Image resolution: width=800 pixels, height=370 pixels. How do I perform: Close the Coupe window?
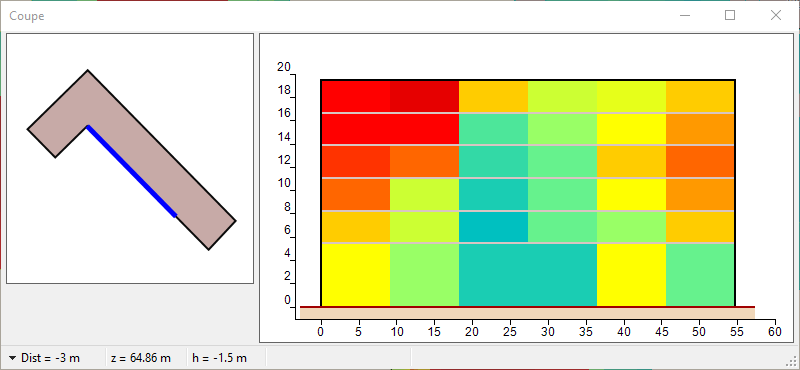[776, 15]
